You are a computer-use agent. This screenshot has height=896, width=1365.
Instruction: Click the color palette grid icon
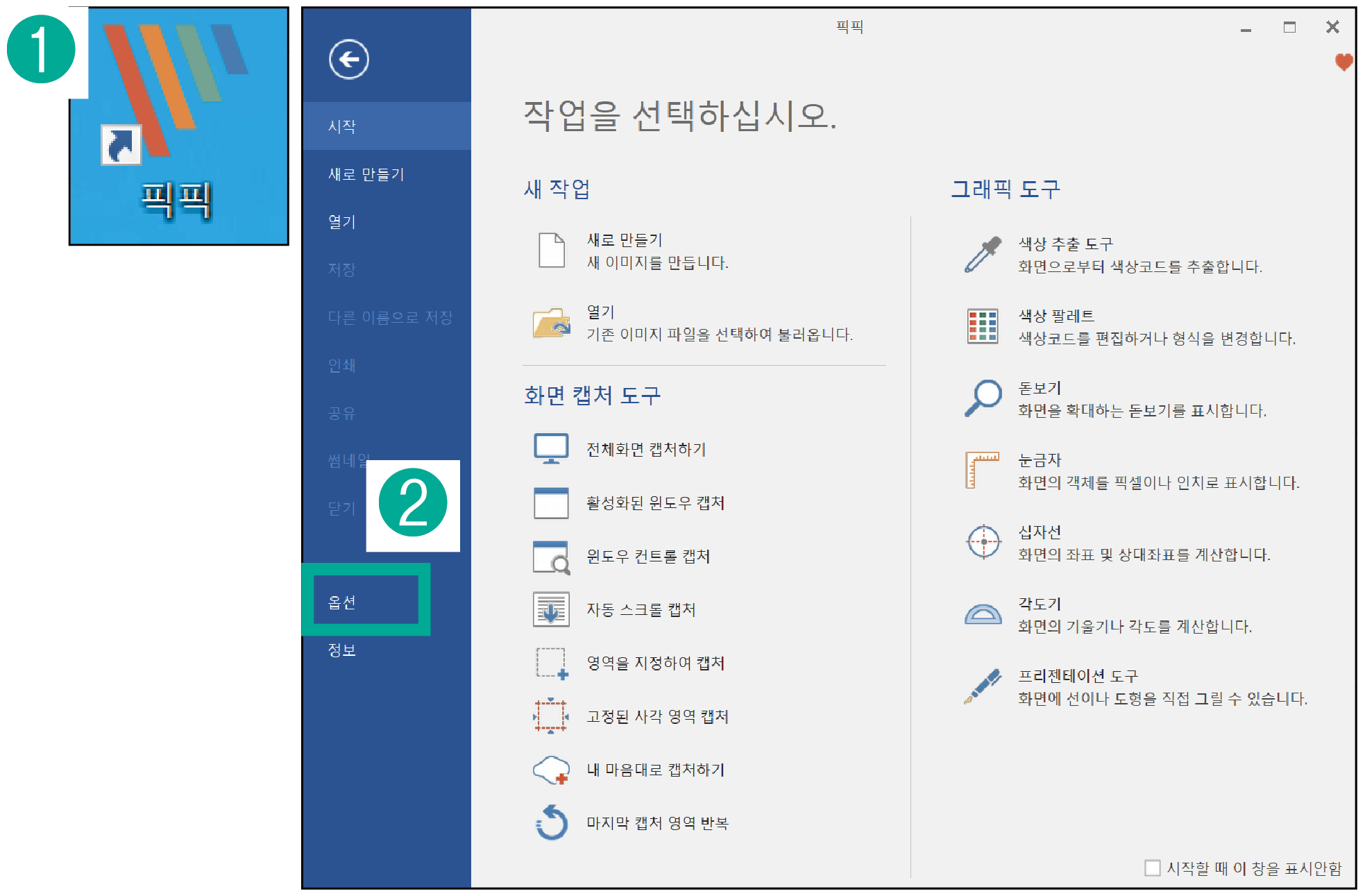tap(983, 327)
